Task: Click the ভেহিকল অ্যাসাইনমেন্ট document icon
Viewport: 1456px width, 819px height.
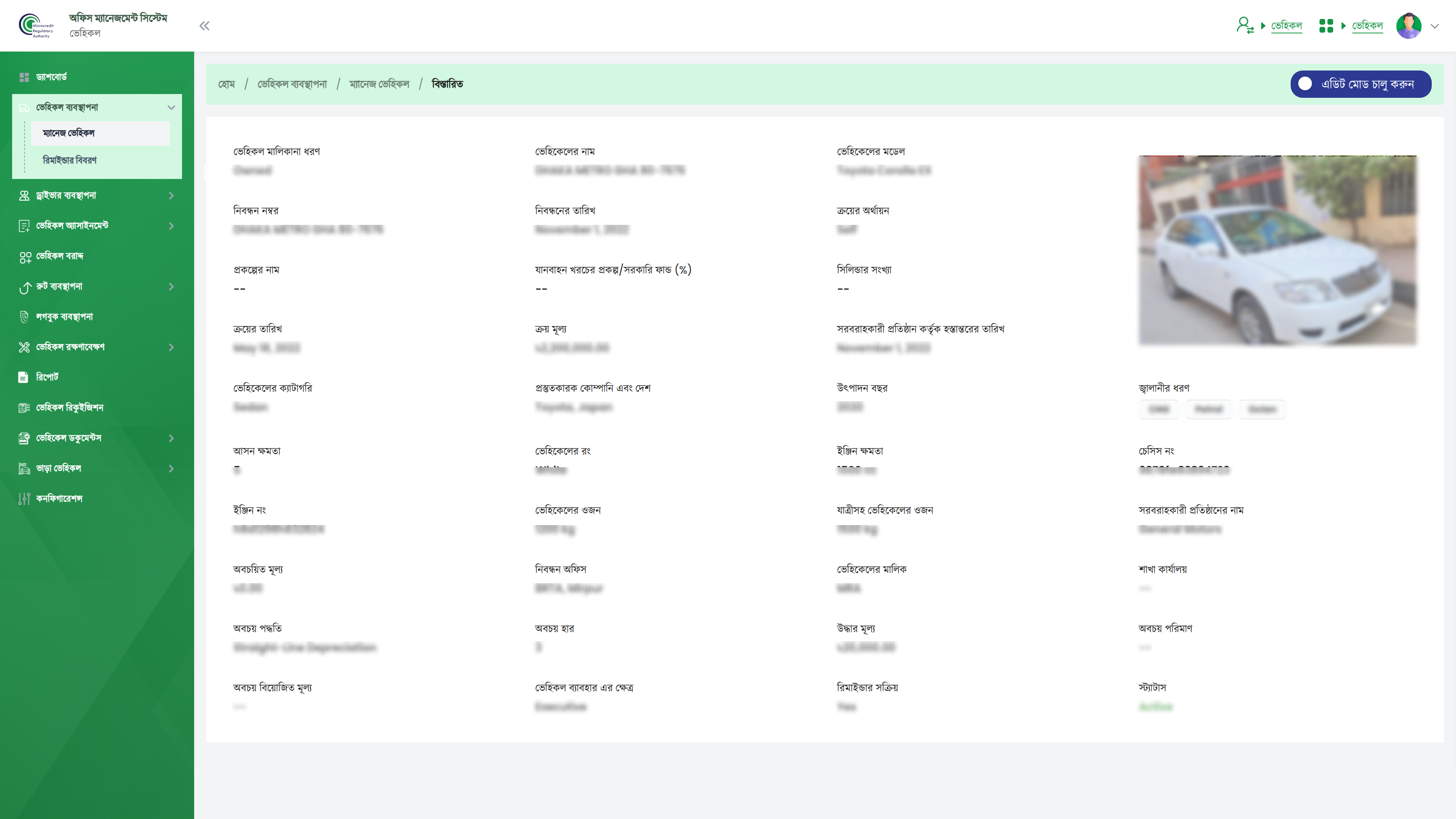Action: point(24,226)
